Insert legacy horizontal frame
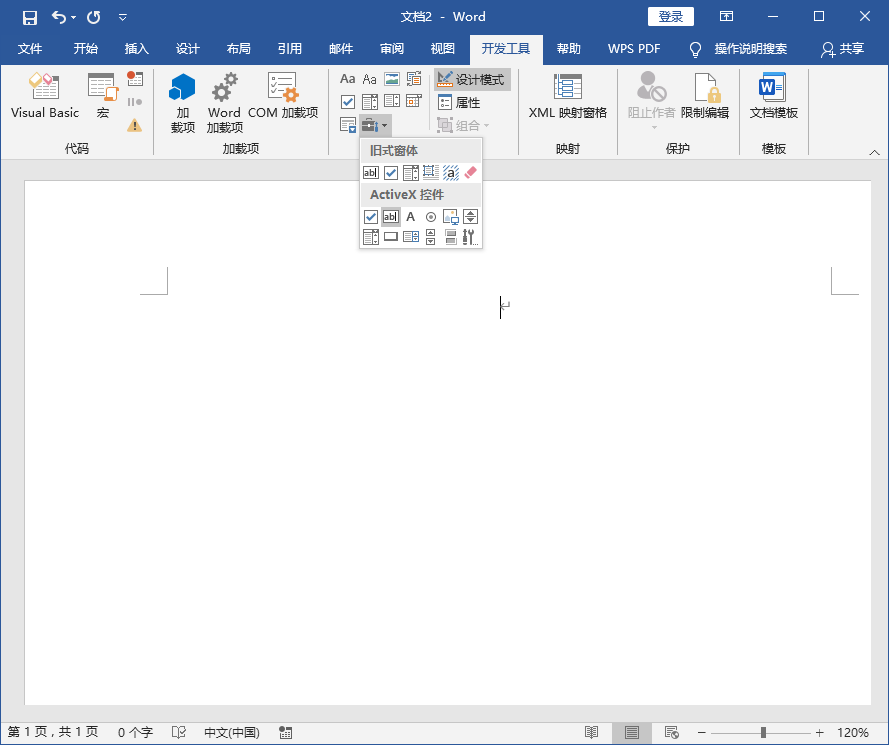The image size is (889, 745). pyautogui.click(x=431, y=172)
